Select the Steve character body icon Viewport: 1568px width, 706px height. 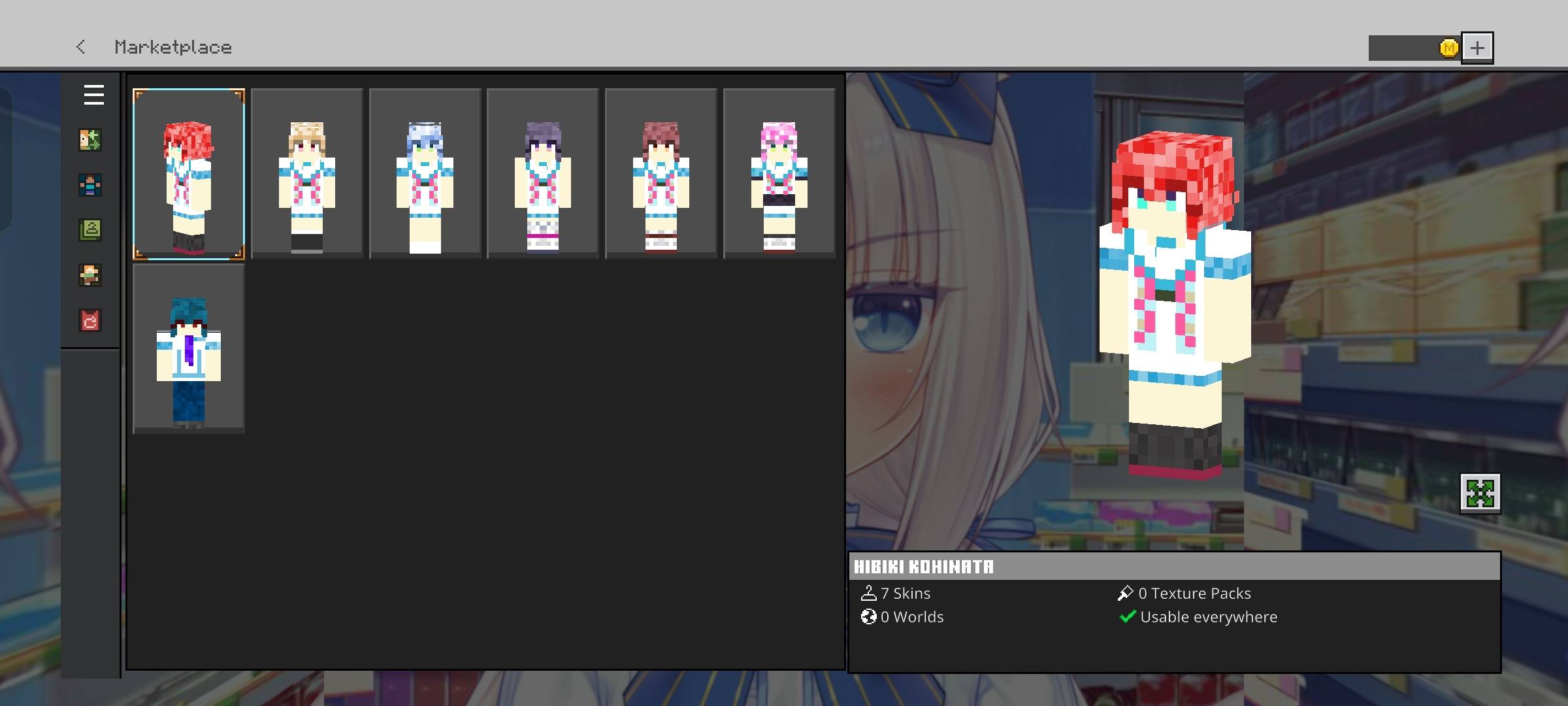pos(90,185)
